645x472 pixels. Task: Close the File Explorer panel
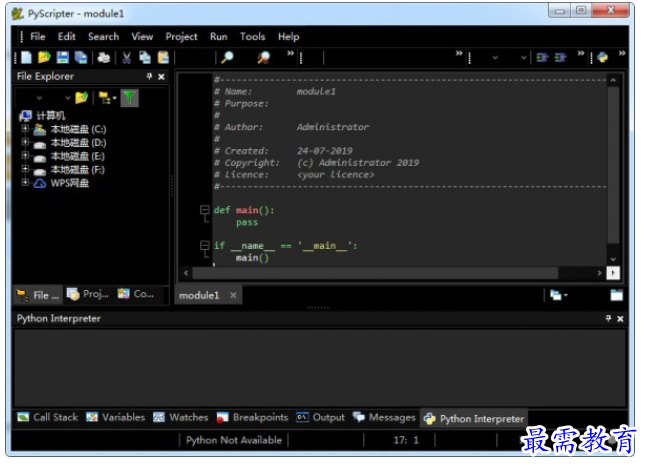click(x=161, y=77)
